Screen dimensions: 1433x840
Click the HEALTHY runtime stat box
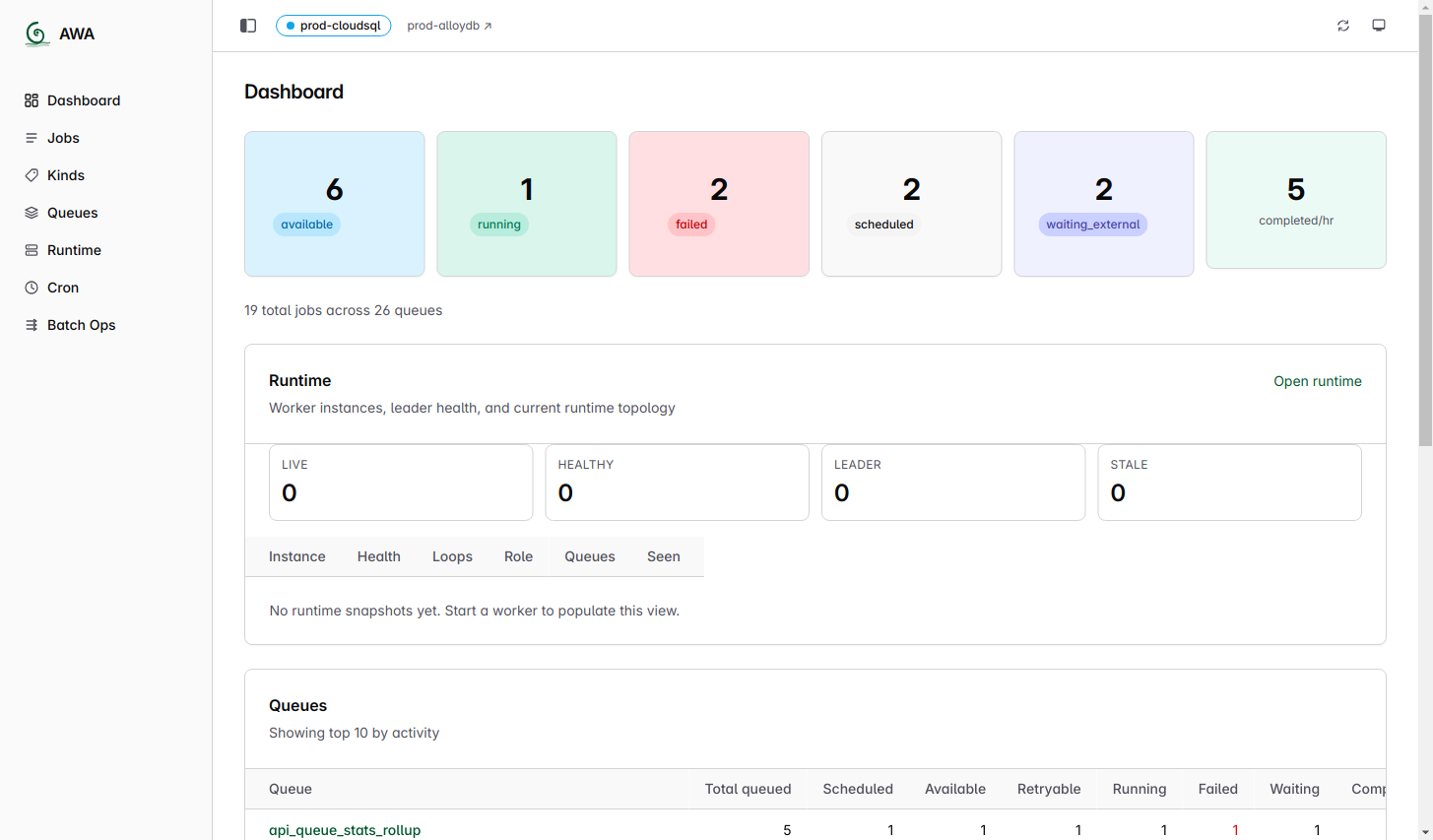(x=678, y=483)
